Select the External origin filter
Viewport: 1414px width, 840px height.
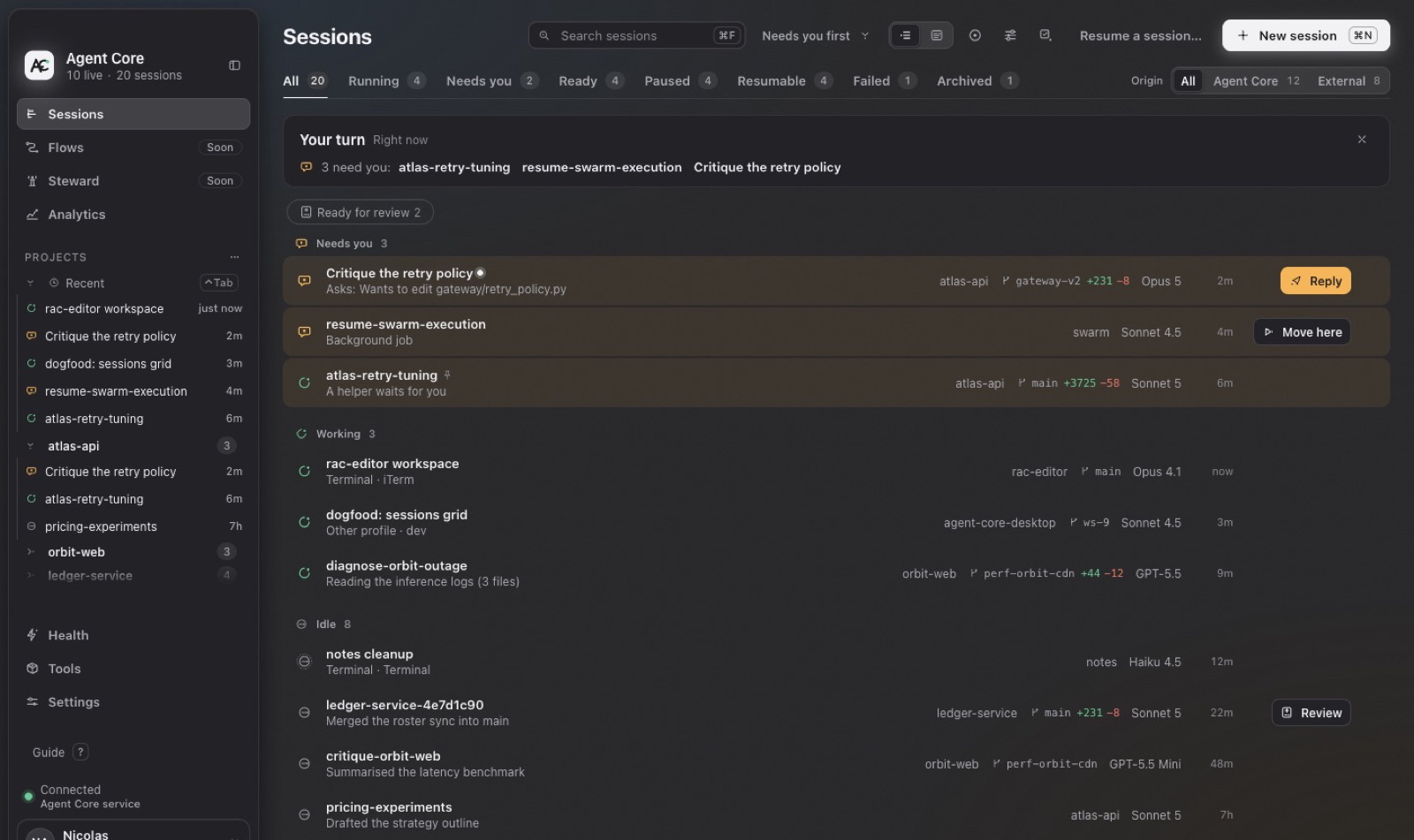pos(1349,81)
